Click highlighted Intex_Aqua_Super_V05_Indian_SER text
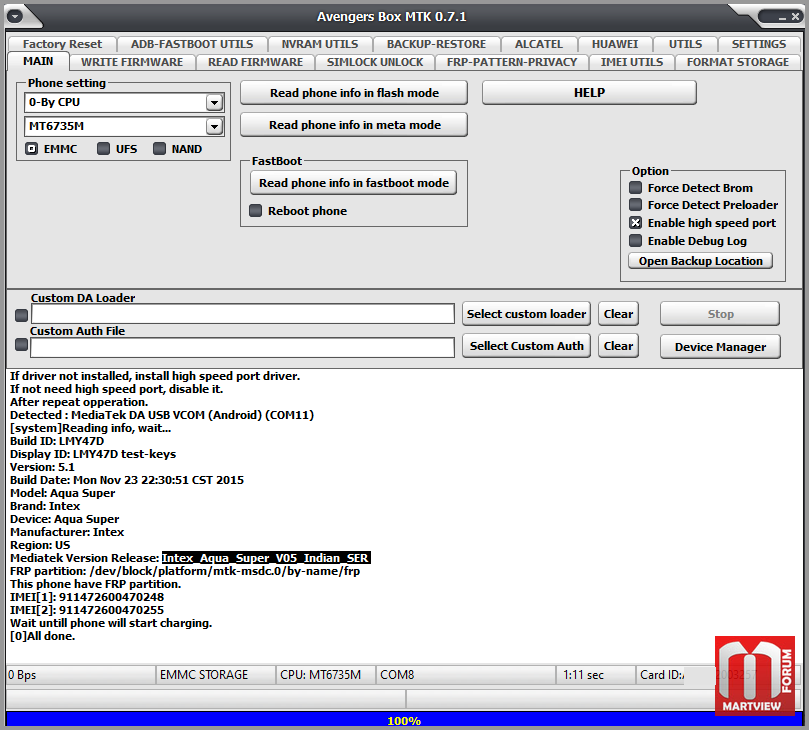Image resolution: width=809 pixels, height=730 pixels. click(x=266, y=558)
